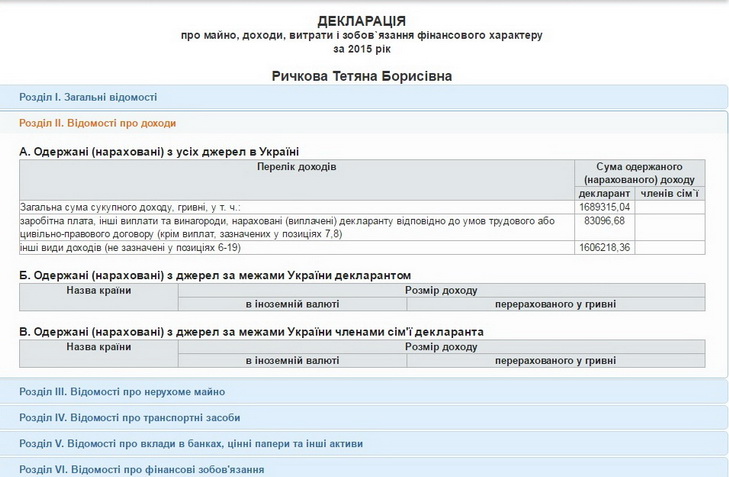The height and width of the screenshot is (477, 729).
Task: Click the subtitle про майно, доходи, витрати
Action: pyautogui.click(x=362, y=35)
